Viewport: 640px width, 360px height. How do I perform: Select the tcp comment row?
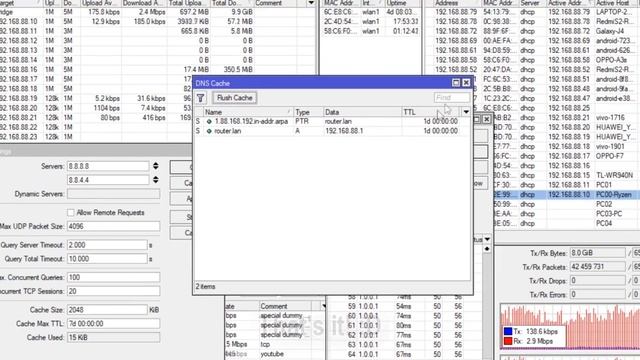(x=275, y=344)
